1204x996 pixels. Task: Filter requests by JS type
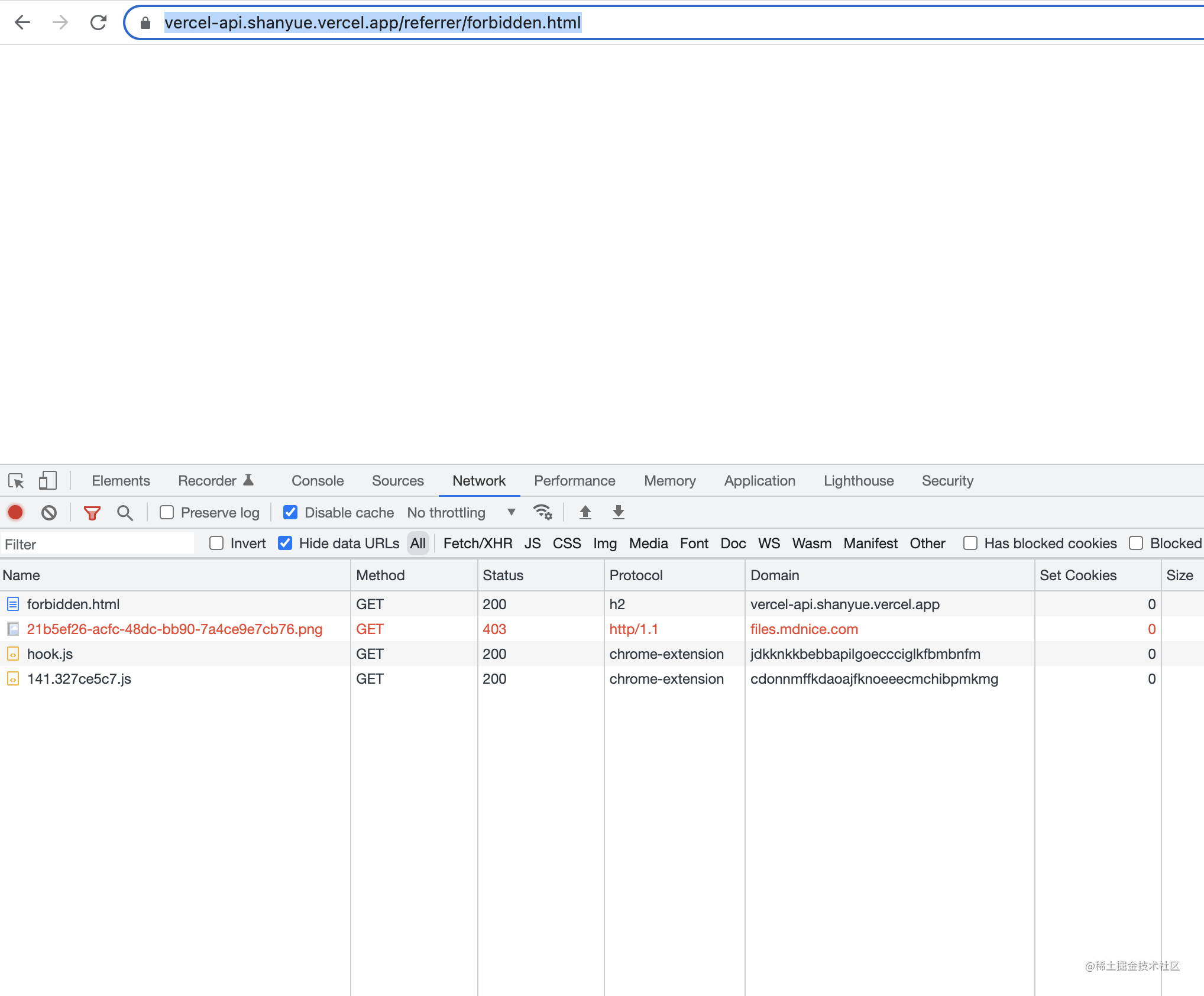(x=532, y=544)
